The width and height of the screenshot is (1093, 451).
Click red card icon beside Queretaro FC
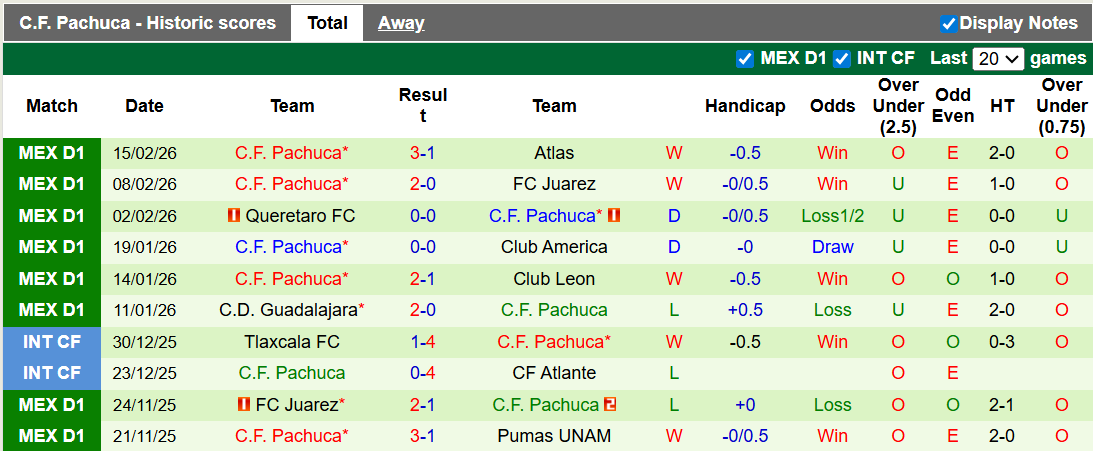click(x=234, y=216)
